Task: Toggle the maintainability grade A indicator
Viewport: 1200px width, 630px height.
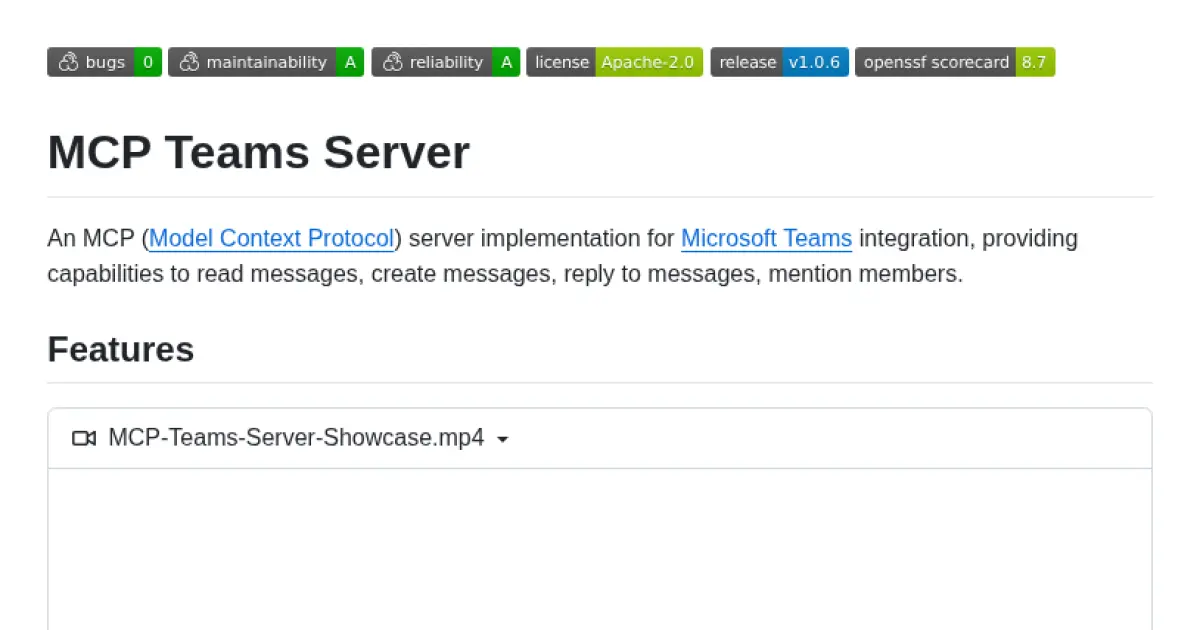Action: tap(350, 62)
